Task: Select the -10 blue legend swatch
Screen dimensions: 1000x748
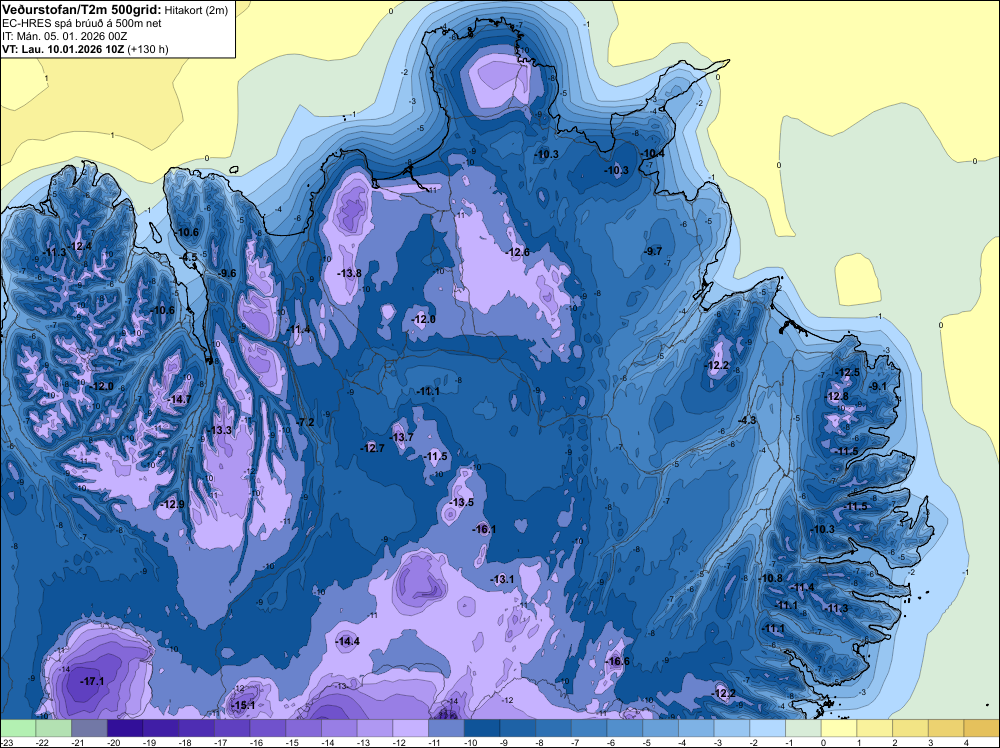Action: tap(482, 727)
